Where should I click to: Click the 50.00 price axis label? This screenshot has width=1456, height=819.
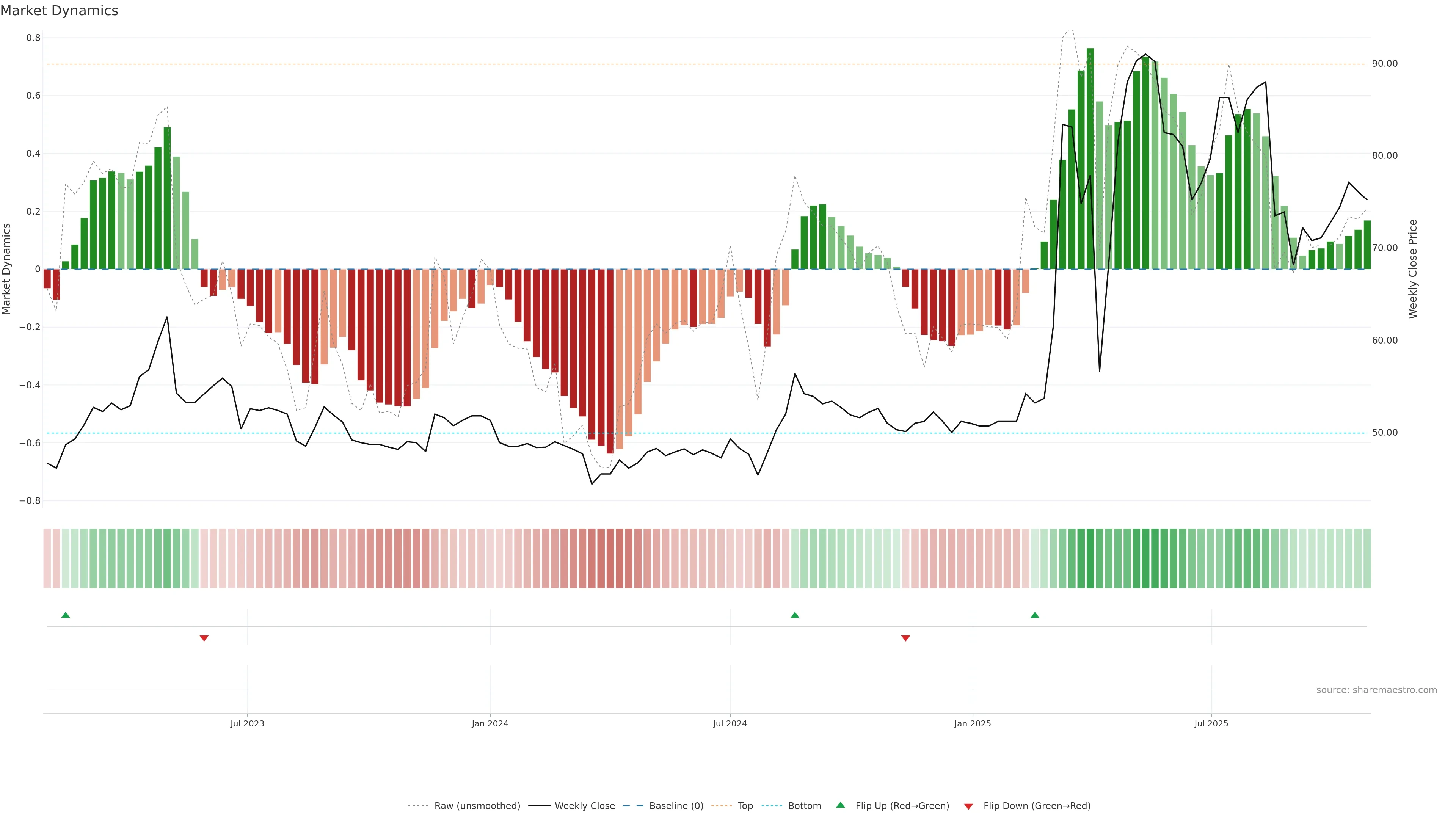[x=1385, y=432]
